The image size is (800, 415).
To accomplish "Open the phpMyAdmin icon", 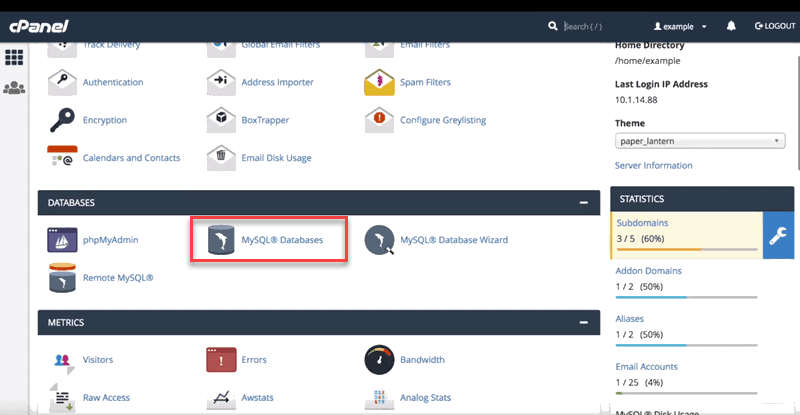I will pyautogui.click(x=63, y=240).
